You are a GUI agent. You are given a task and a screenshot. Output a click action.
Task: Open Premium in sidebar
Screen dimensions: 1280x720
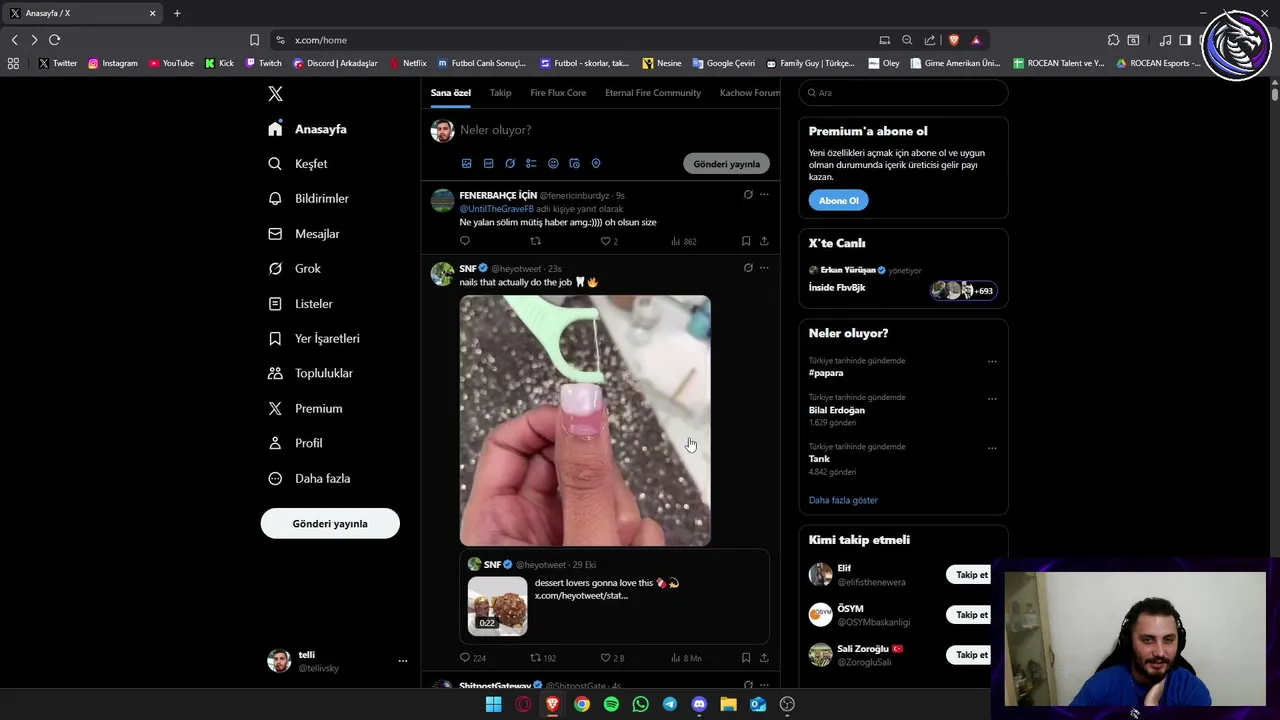point(305,408)
